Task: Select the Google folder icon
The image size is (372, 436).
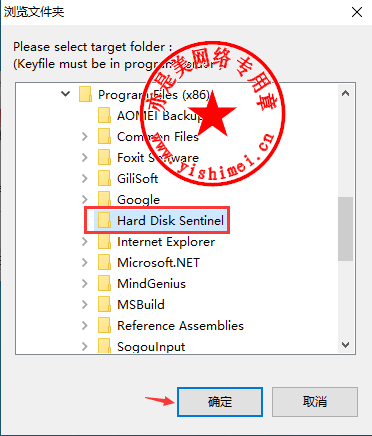Action: (x=104, y=199)
